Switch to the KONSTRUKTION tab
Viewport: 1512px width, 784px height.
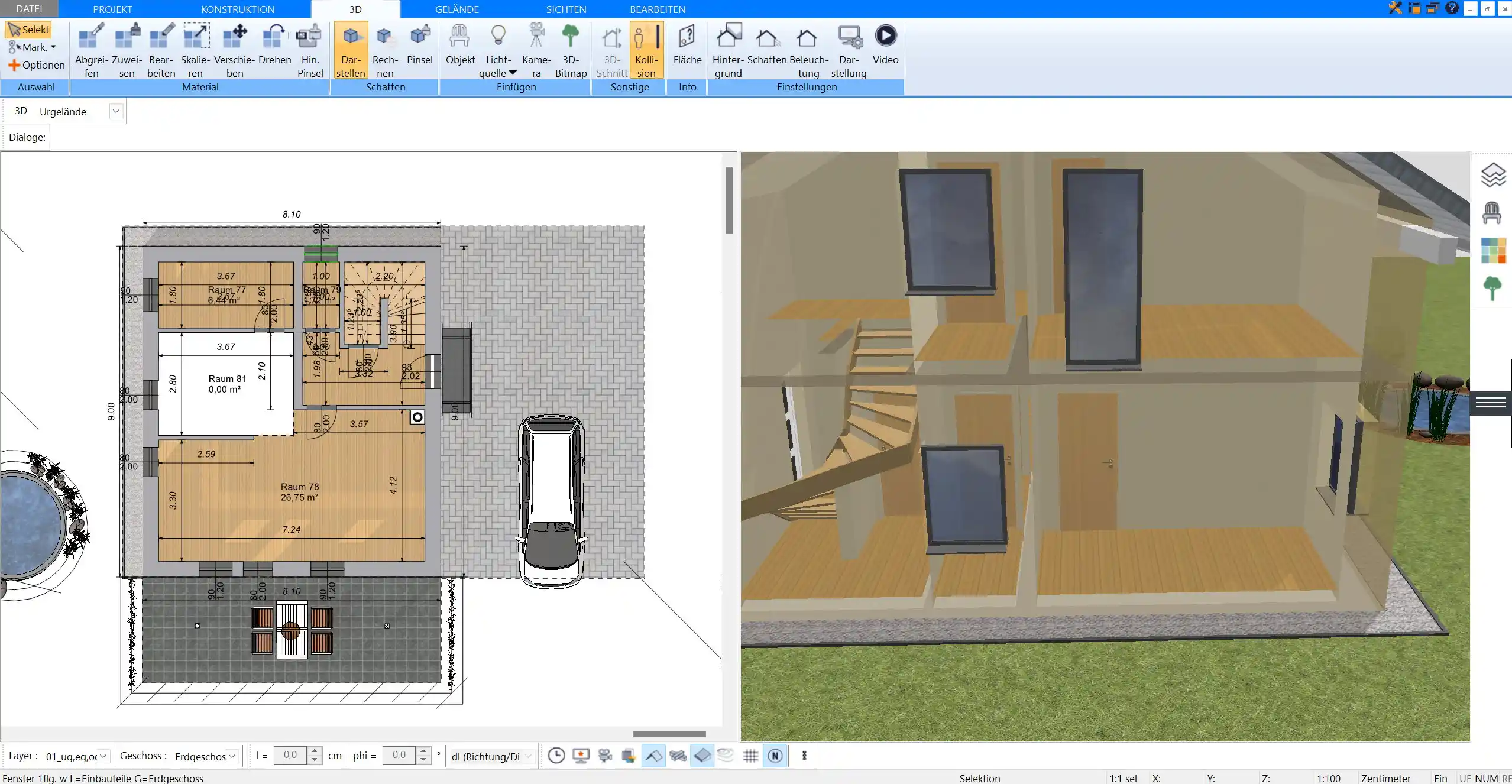pos(238,9)
